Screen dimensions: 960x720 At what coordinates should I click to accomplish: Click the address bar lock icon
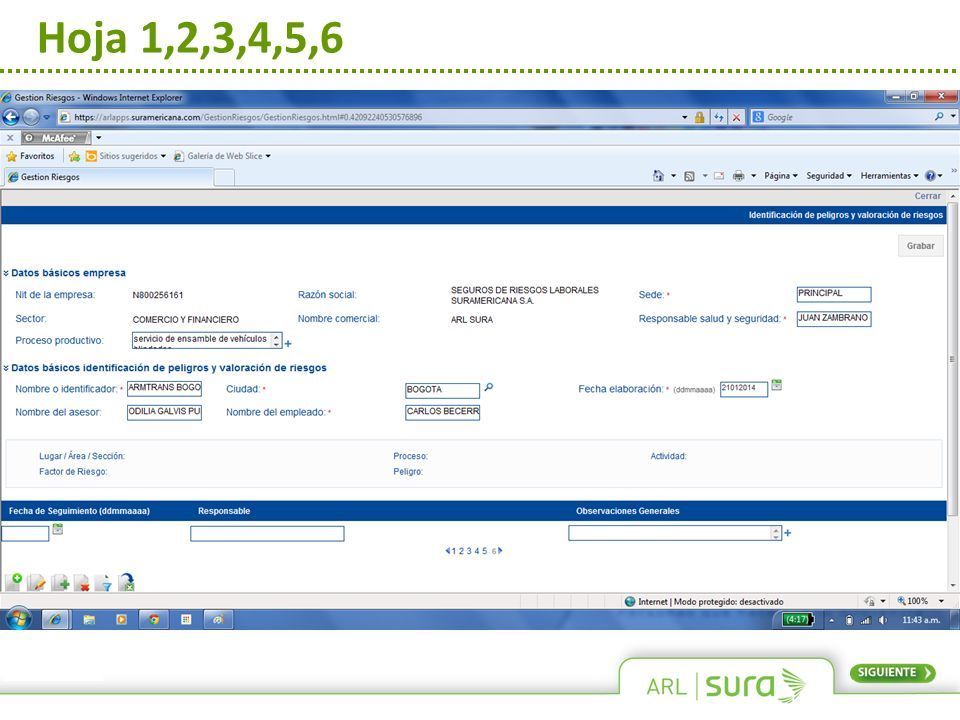[699, 117]
